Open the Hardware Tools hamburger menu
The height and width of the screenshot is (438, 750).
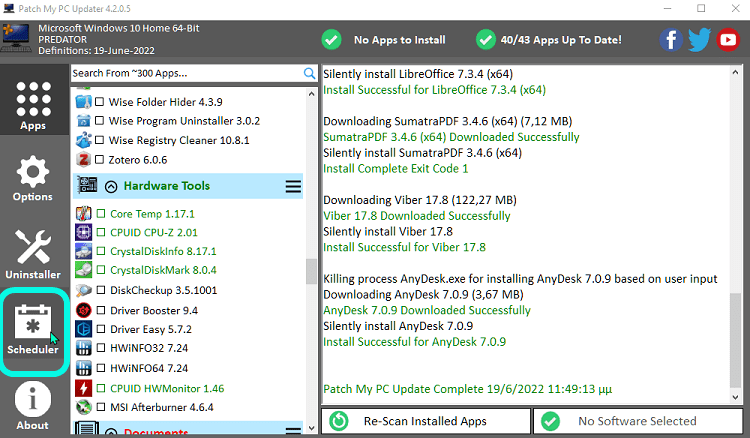coord(293,186)
